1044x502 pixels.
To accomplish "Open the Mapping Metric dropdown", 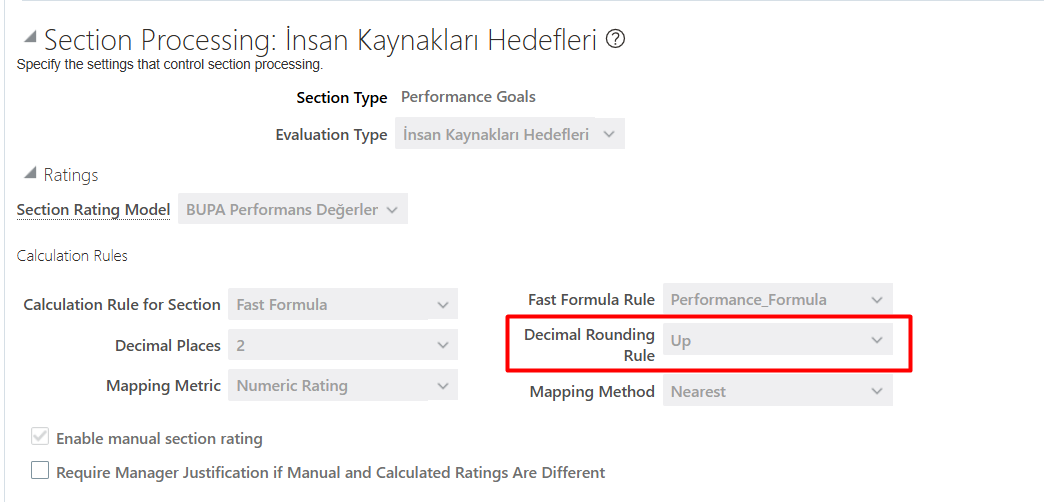I will click(343, 385).
